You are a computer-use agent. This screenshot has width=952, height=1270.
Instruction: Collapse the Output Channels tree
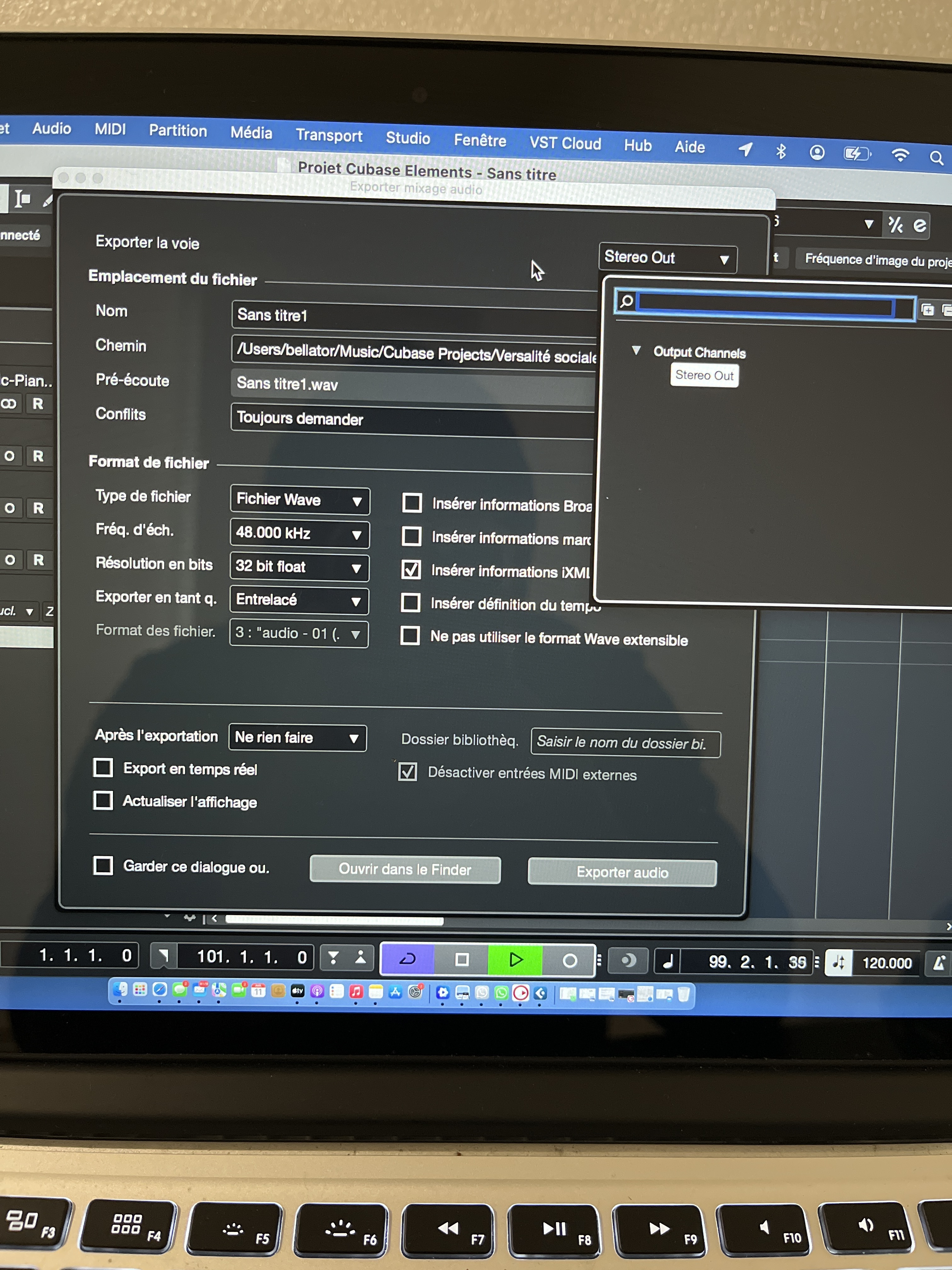pyautogui.click(x=636, y=350)
